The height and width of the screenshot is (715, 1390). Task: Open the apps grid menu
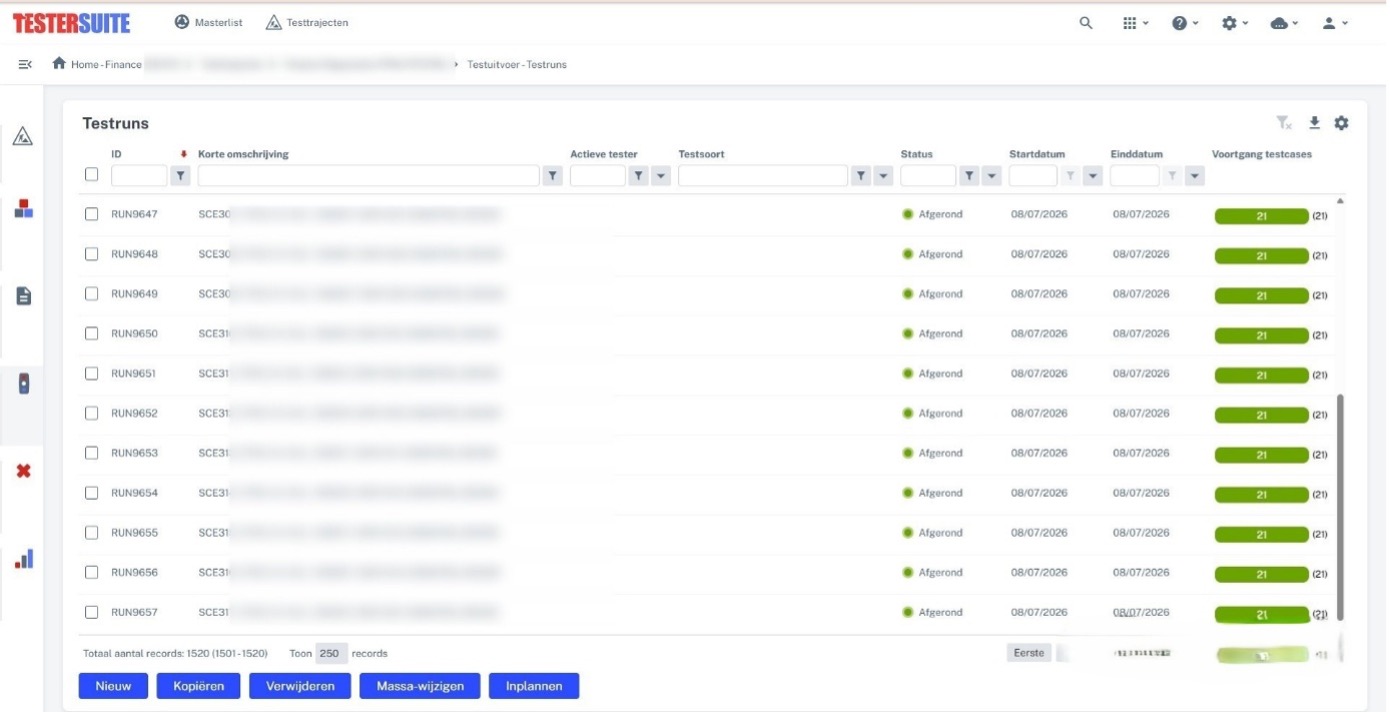[x=1135, y=23]
